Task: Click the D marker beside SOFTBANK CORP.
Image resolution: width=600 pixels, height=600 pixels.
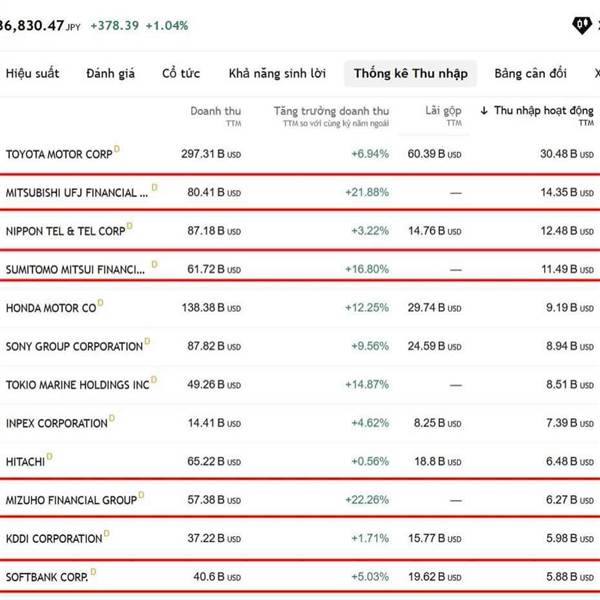Action: tap(93, 572)
